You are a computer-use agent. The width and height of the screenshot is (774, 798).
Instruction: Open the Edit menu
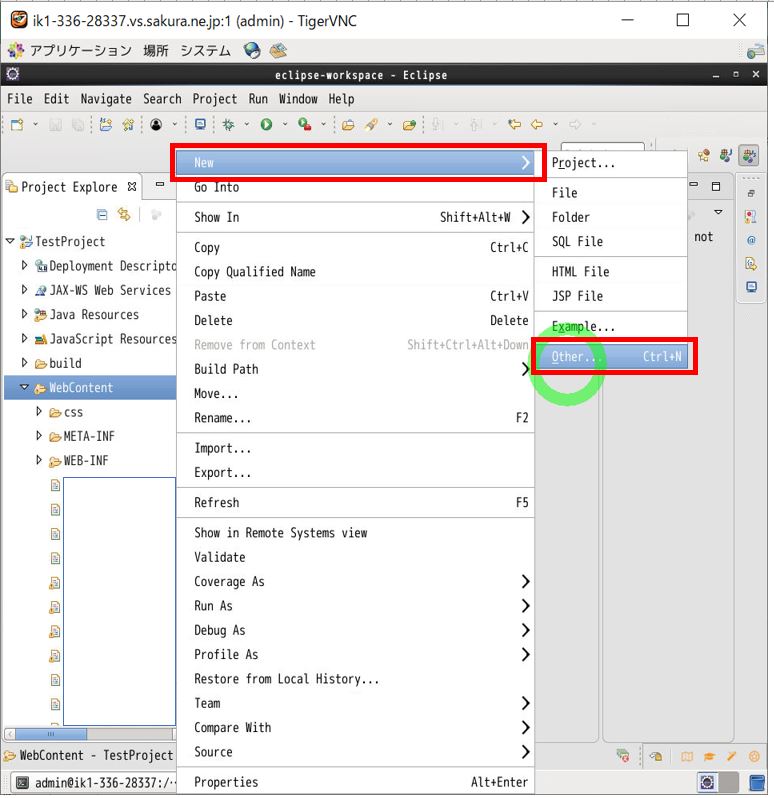56,99
